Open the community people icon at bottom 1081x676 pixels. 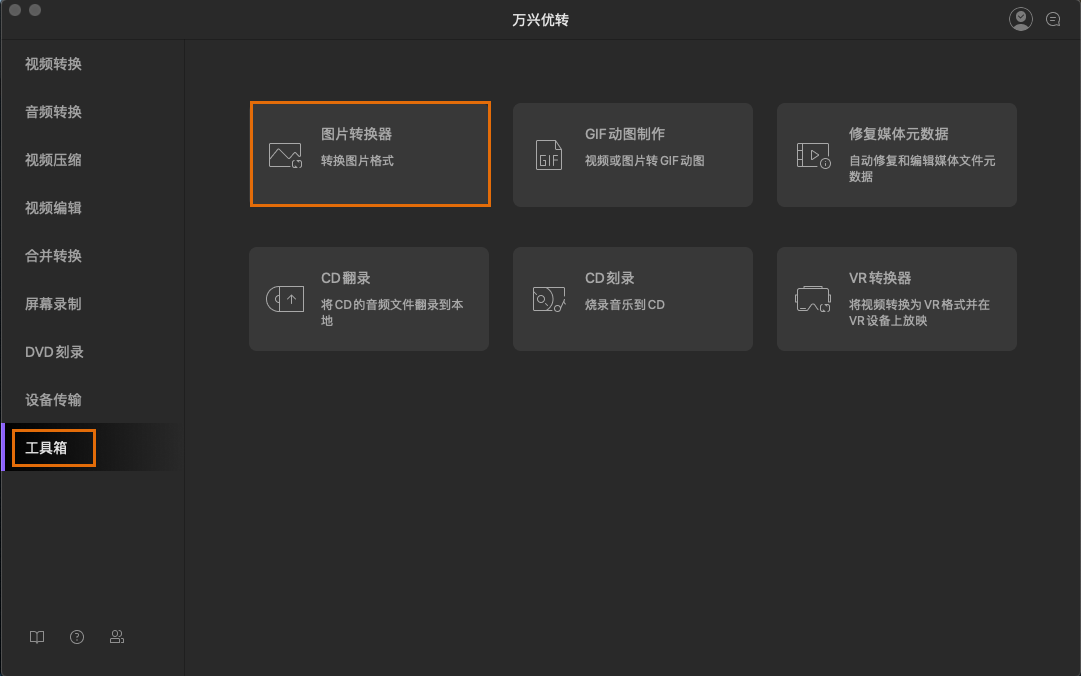[x=117, y=637]
